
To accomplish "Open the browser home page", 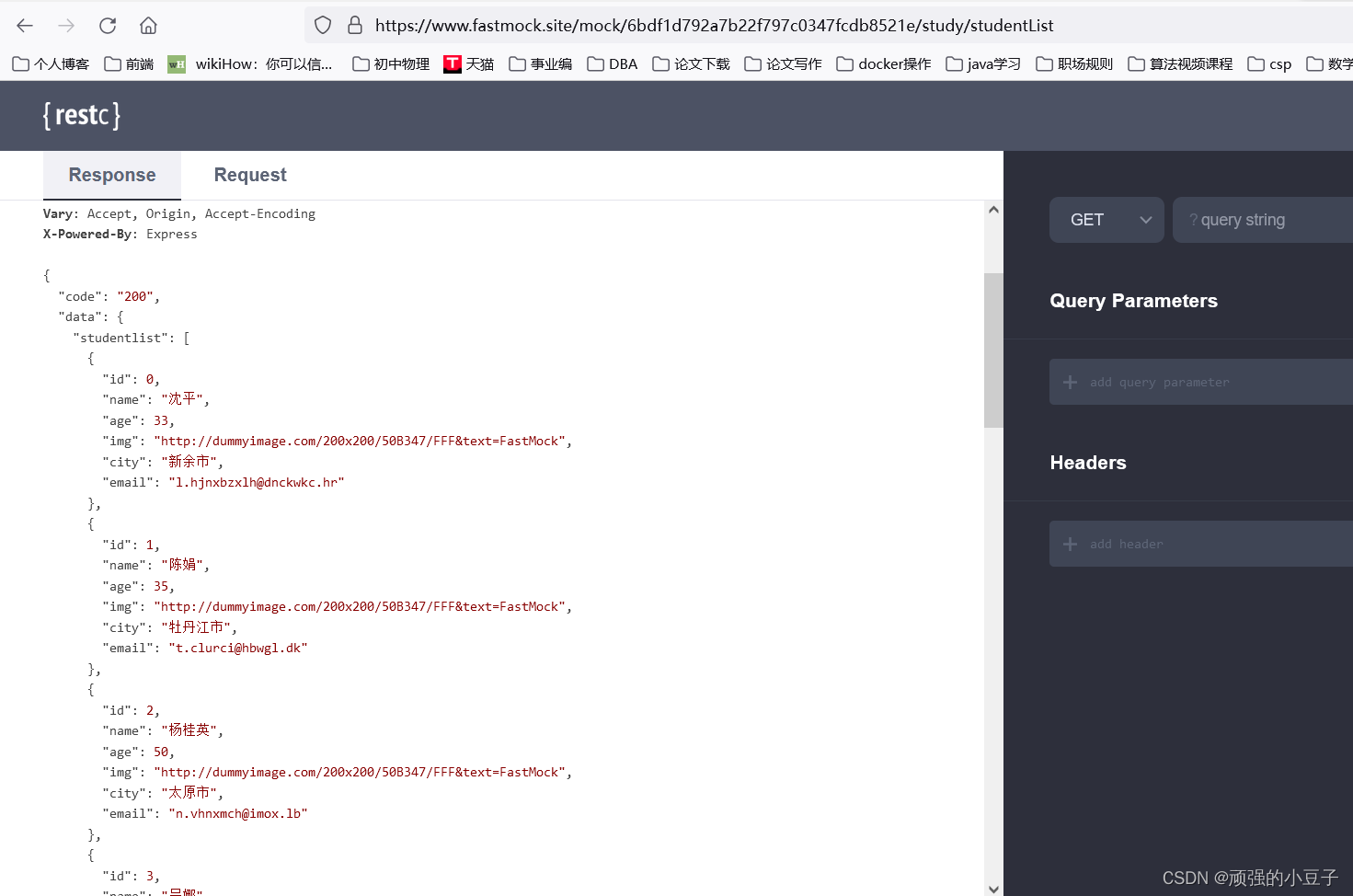I will click(x=147, y=25).
